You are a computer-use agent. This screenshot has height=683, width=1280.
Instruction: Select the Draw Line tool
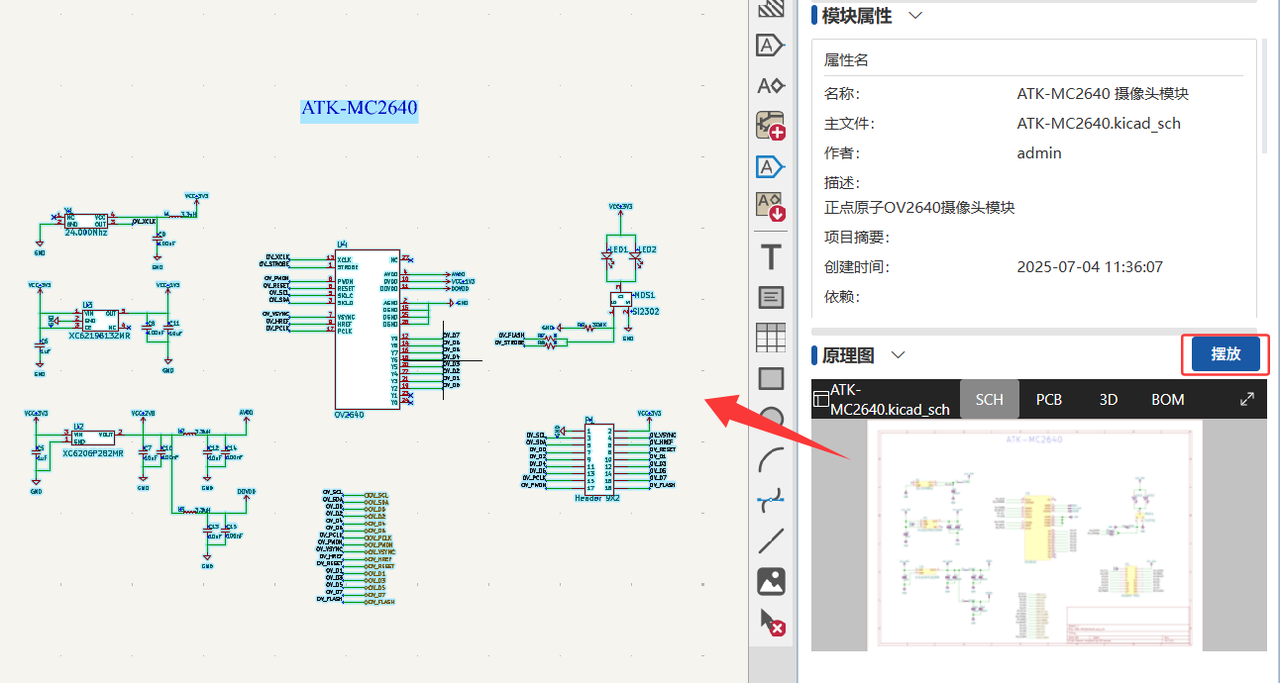coord(771,541)
